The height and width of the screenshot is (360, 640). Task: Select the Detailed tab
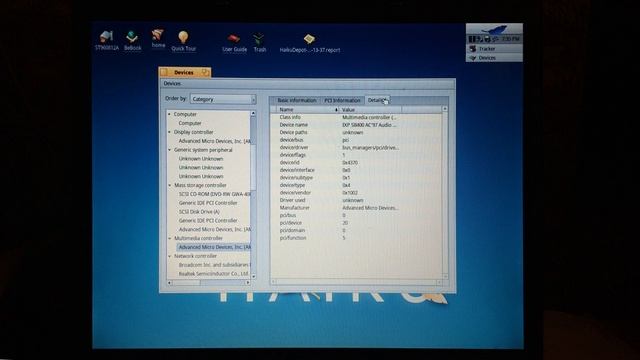pyautogui.click(x=377, y=100)
